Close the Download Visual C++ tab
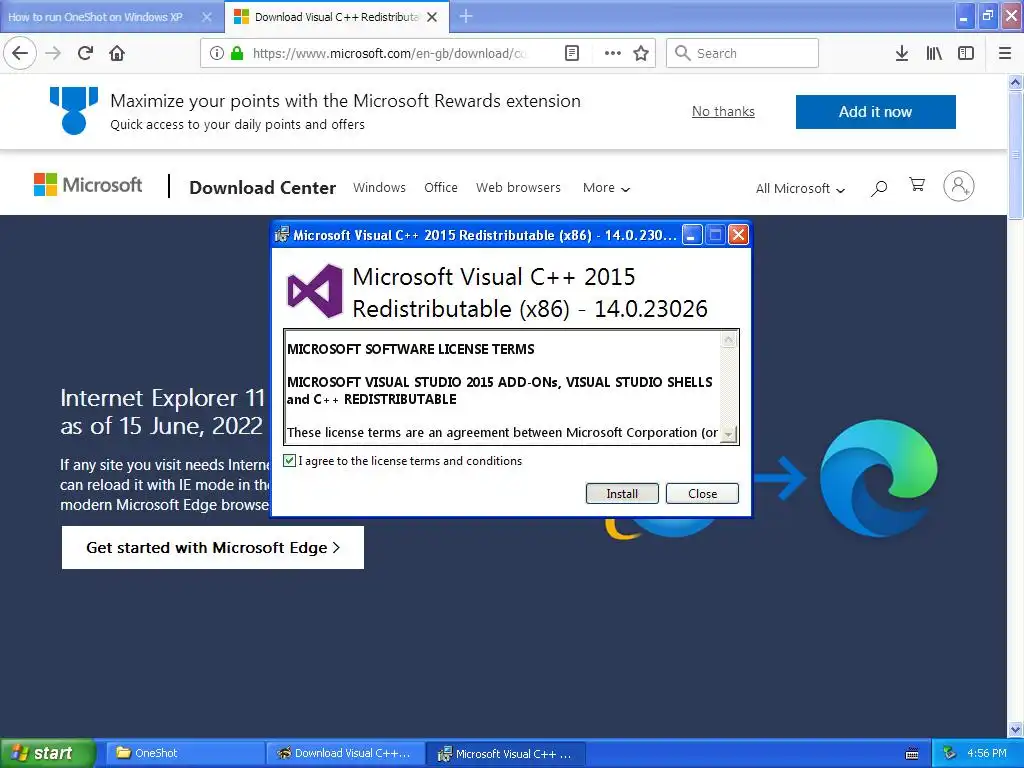Screen dimensions: 1024x768 pos(432,17)
